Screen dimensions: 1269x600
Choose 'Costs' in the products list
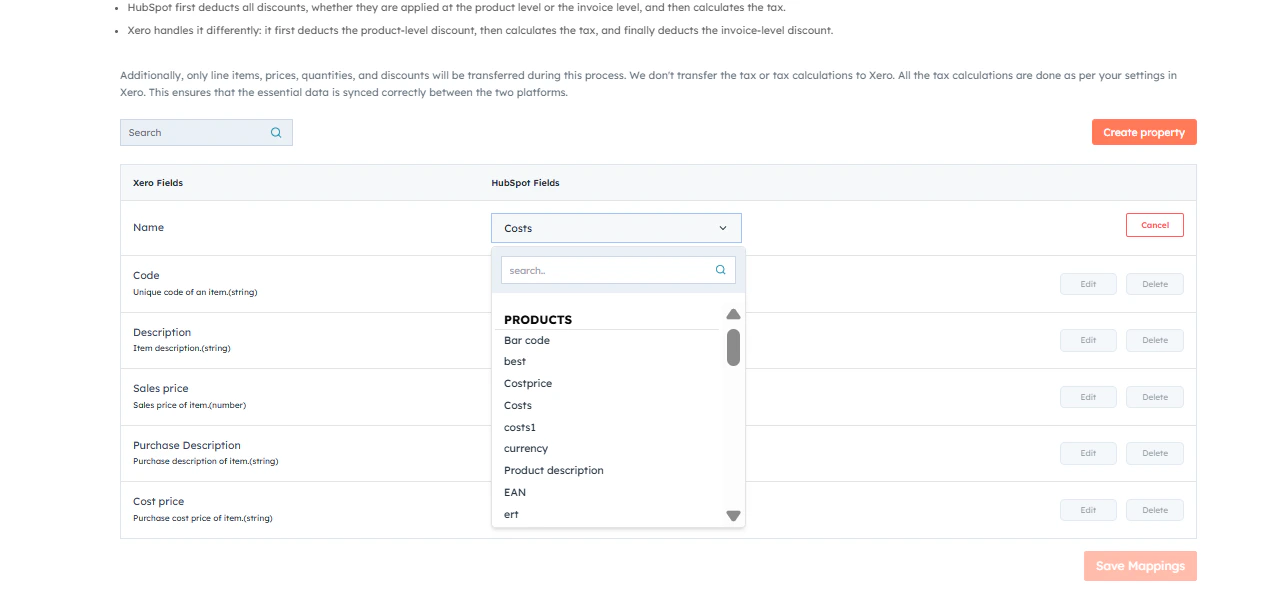point(518,405)
